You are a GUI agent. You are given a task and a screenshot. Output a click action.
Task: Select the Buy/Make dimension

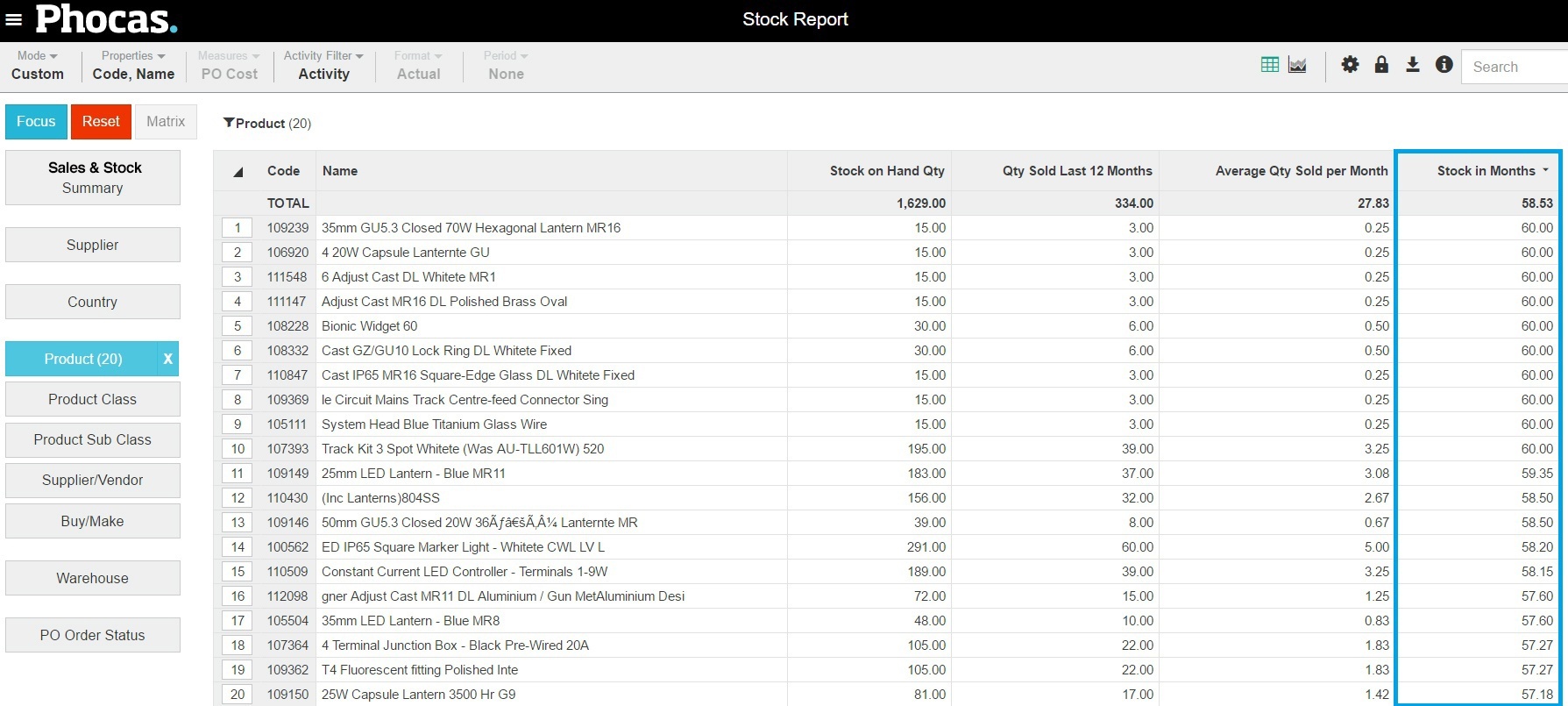[93, 521]
